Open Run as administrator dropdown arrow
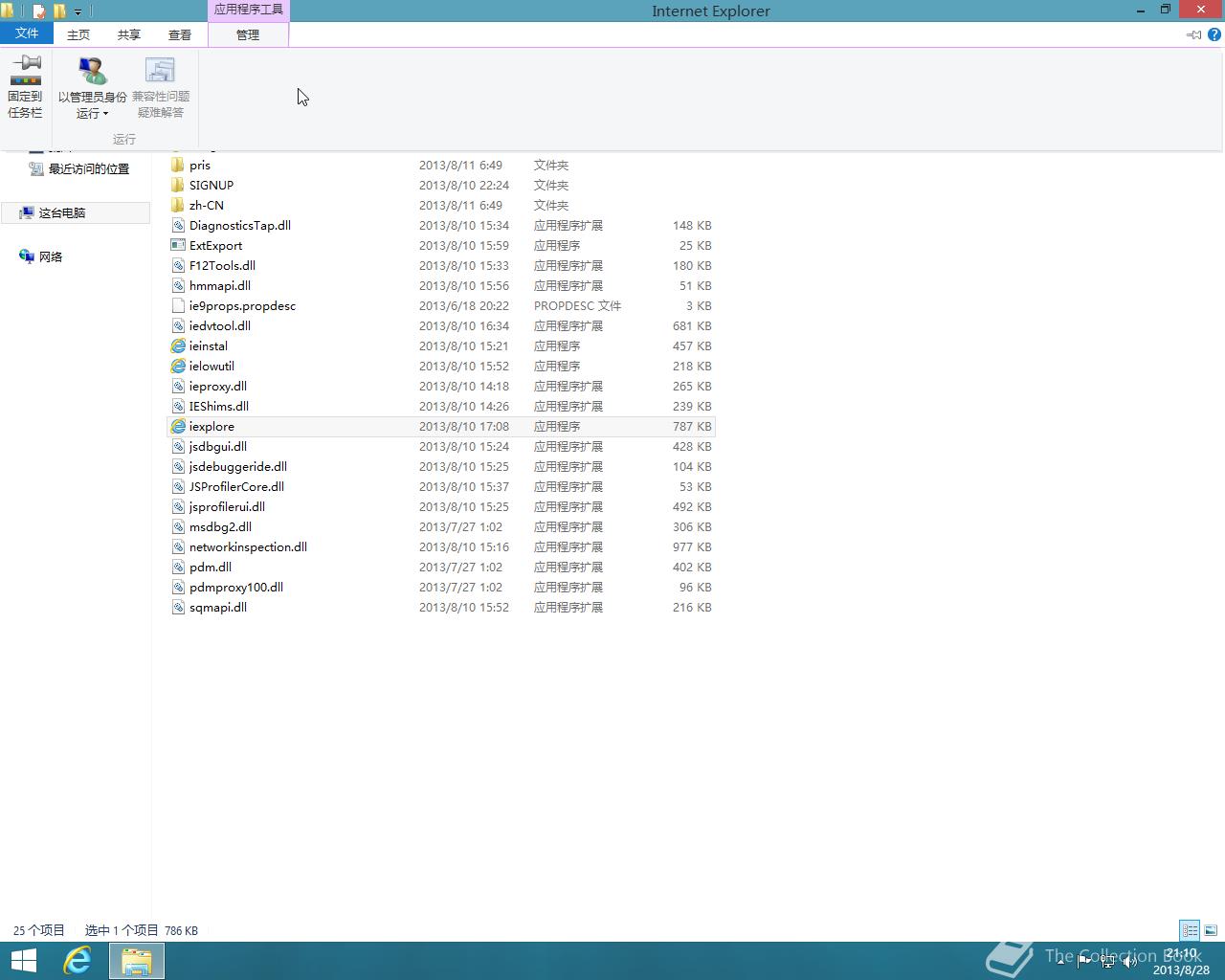 [x=105, y=114]
